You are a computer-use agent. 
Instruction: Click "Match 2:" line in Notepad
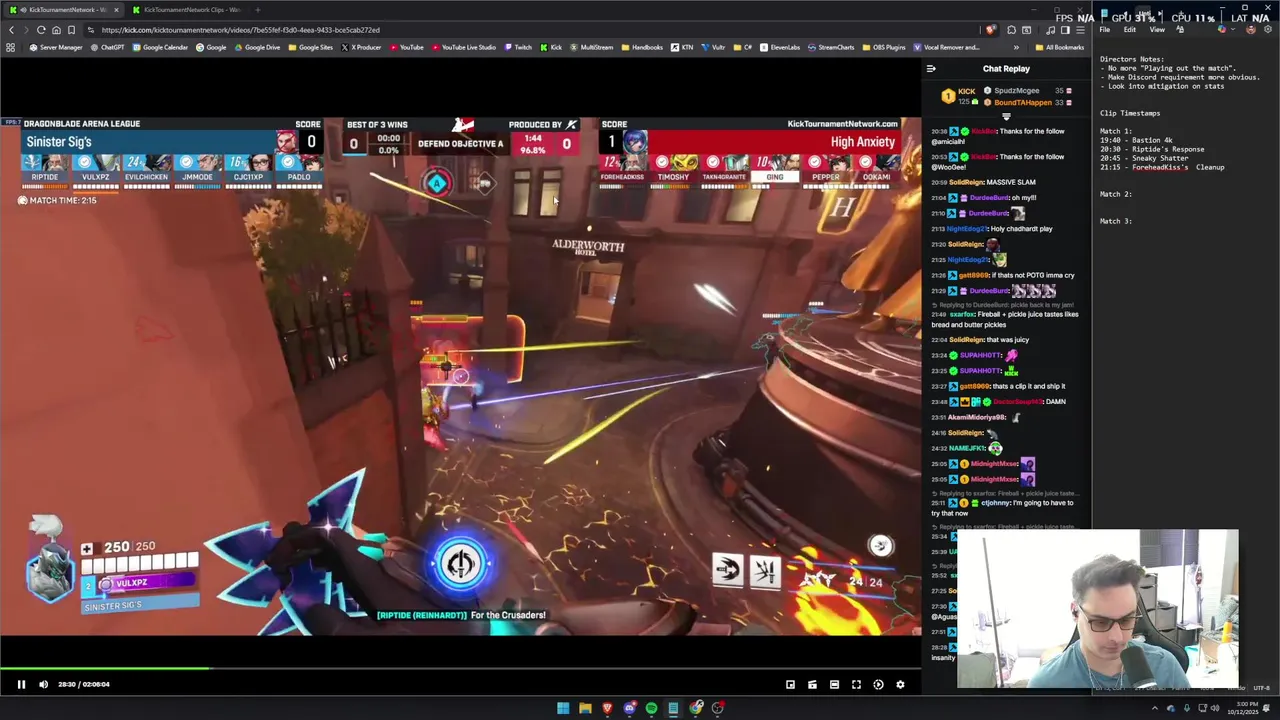coord(1116,194)
